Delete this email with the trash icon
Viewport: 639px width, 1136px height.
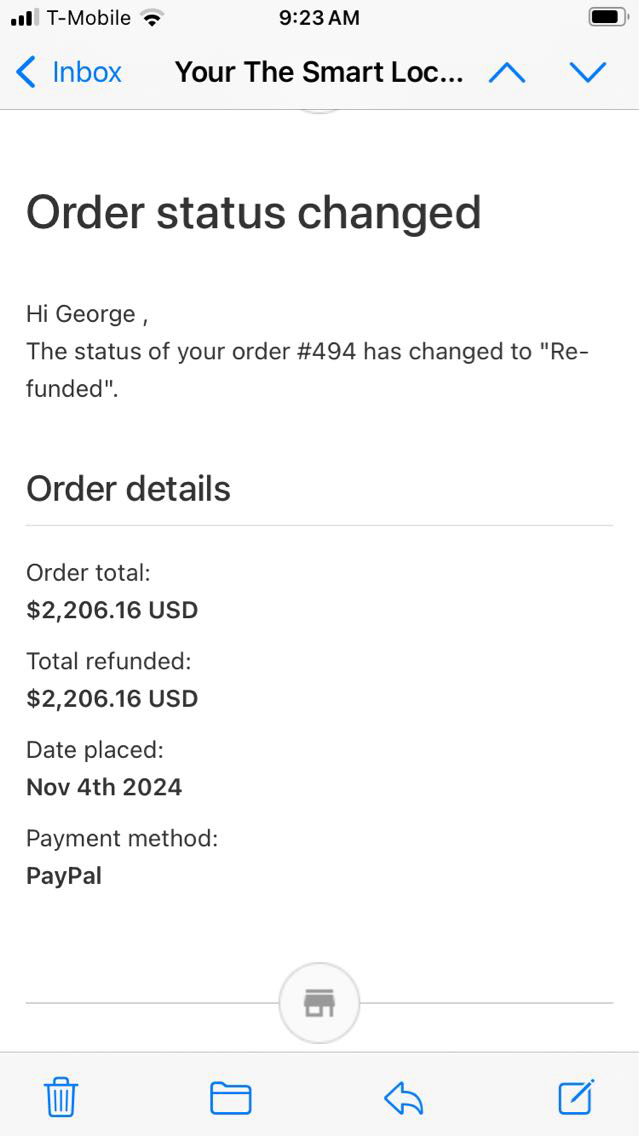61,1098
